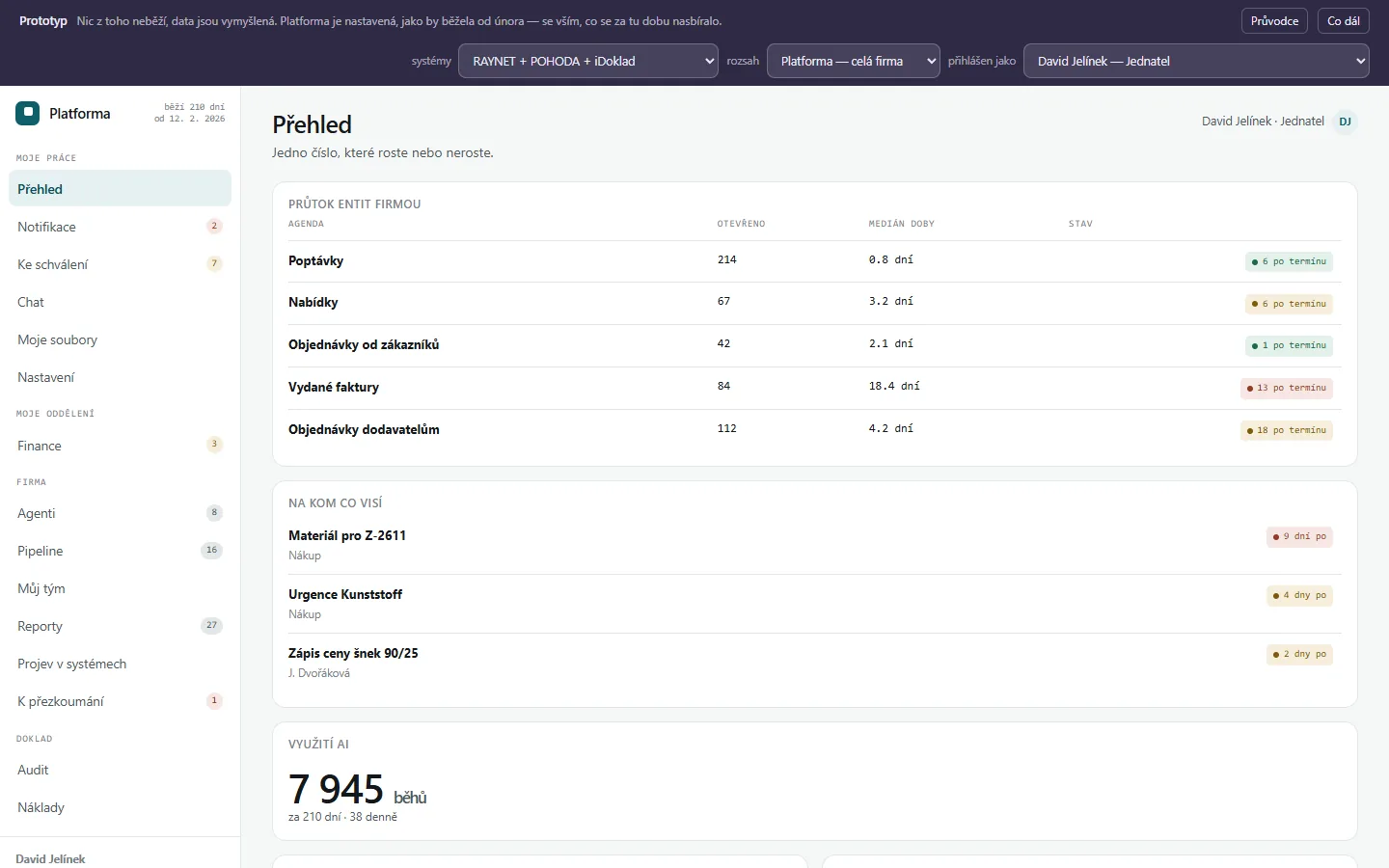Select the Nabídky row
Screen dimensions: 1389x868
point(814,303)
